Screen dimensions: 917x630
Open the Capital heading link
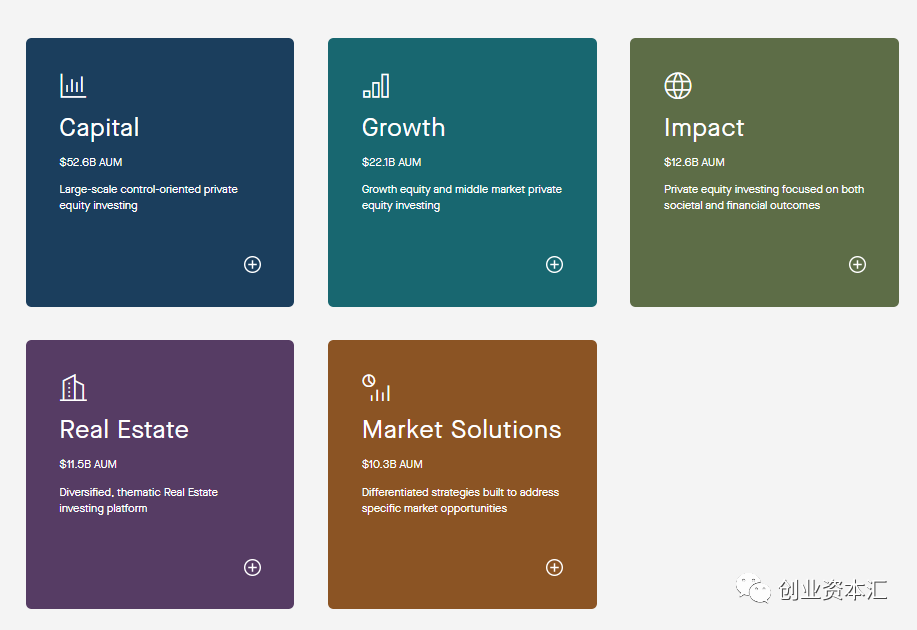pos(99,128)
